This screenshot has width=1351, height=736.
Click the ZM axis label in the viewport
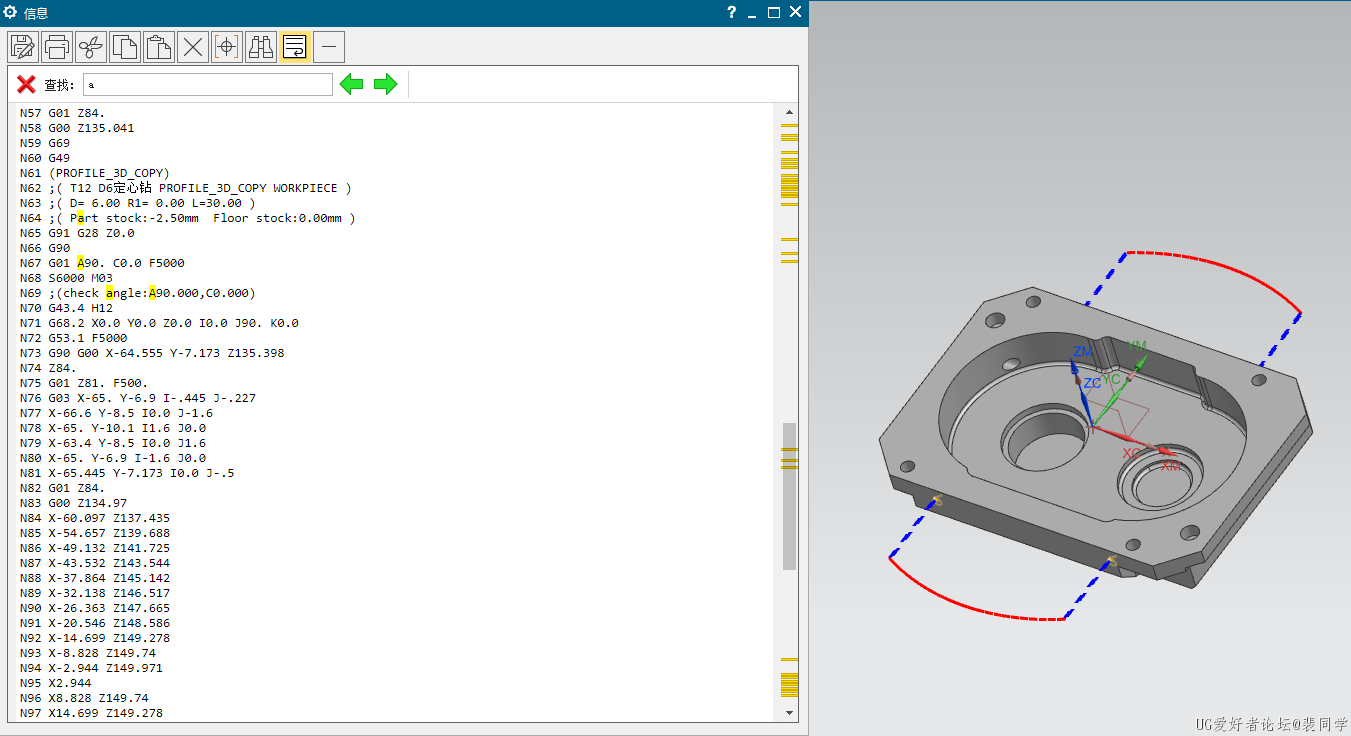point(1083,352)
